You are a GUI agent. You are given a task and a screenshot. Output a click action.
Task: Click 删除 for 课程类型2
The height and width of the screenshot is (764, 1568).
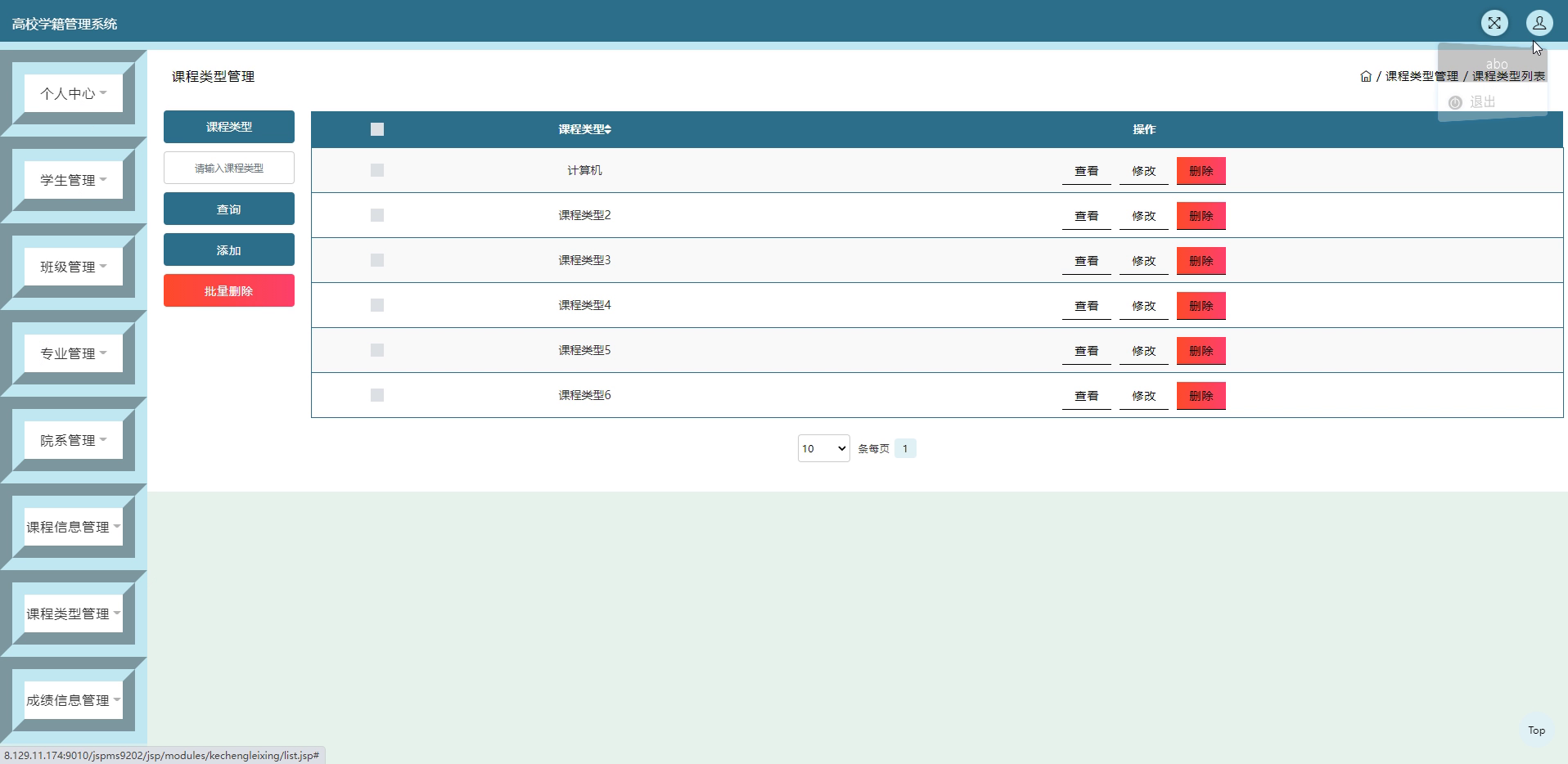pos(1201,216)
